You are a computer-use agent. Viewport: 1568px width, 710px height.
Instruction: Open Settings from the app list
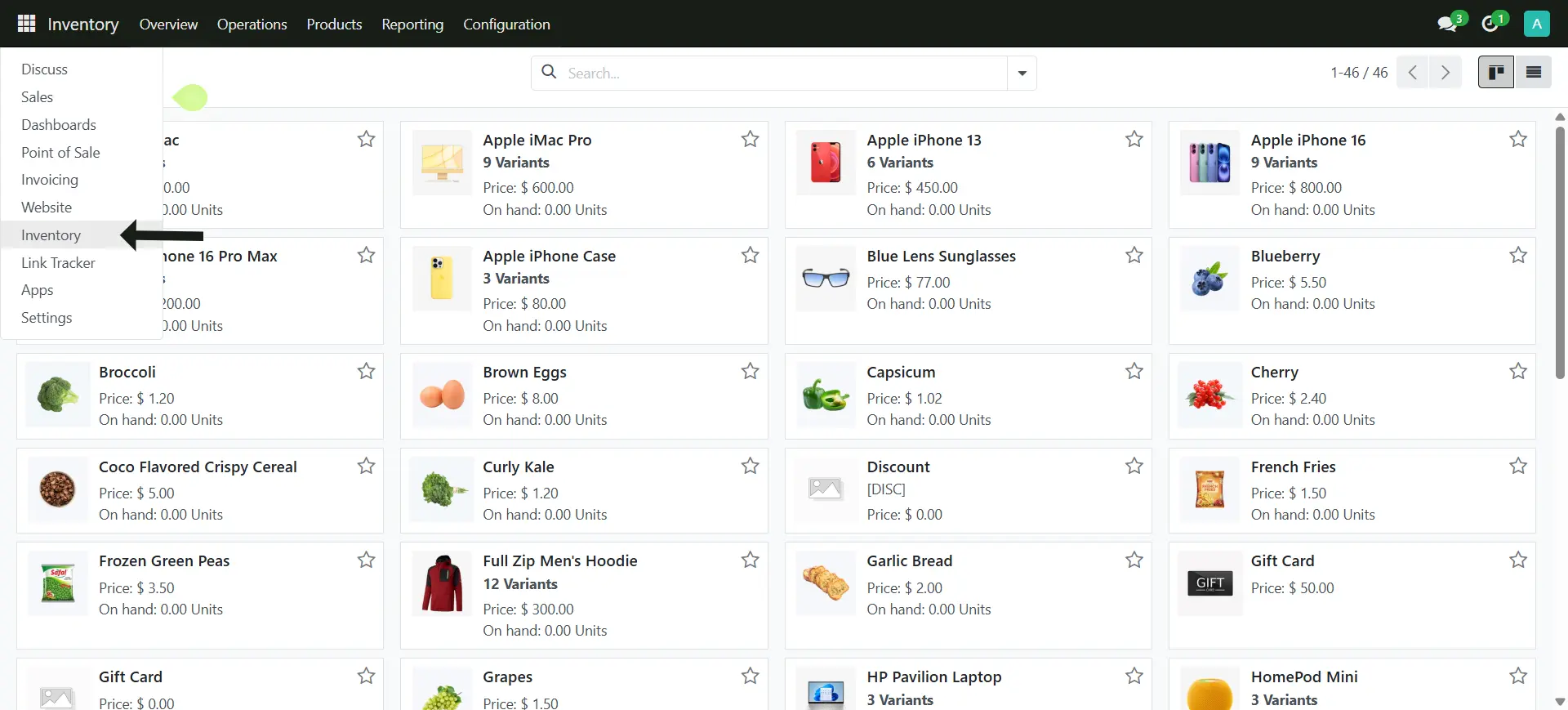47,318
